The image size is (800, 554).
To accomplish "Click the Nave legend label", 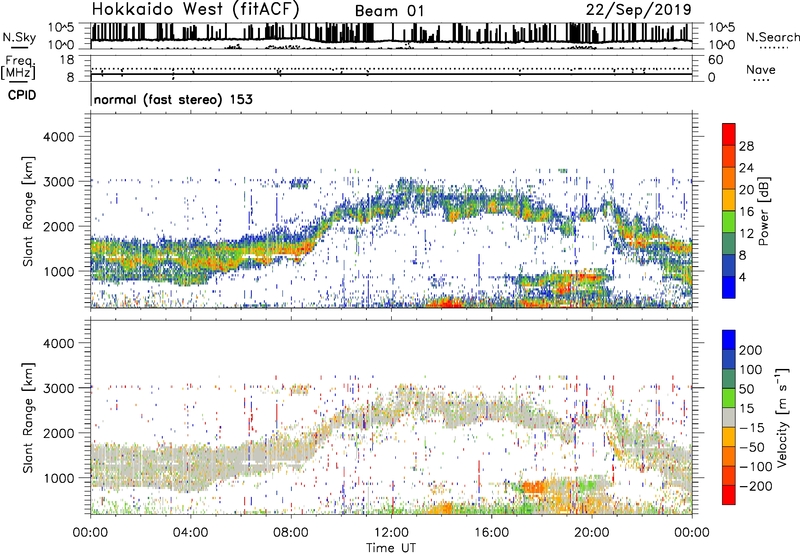I will (760, 70).
